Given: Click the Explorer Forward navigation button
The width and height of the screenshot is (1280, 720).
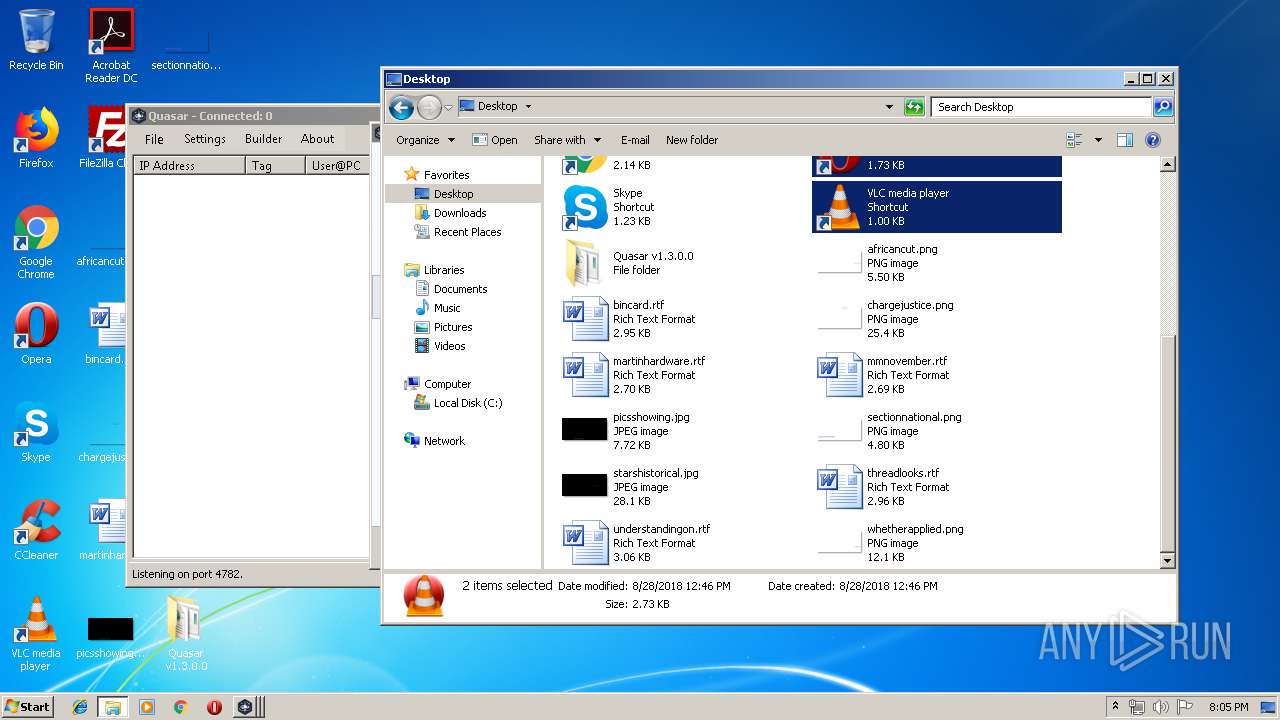Looking at the screenshot, I should tap(429, 107).
